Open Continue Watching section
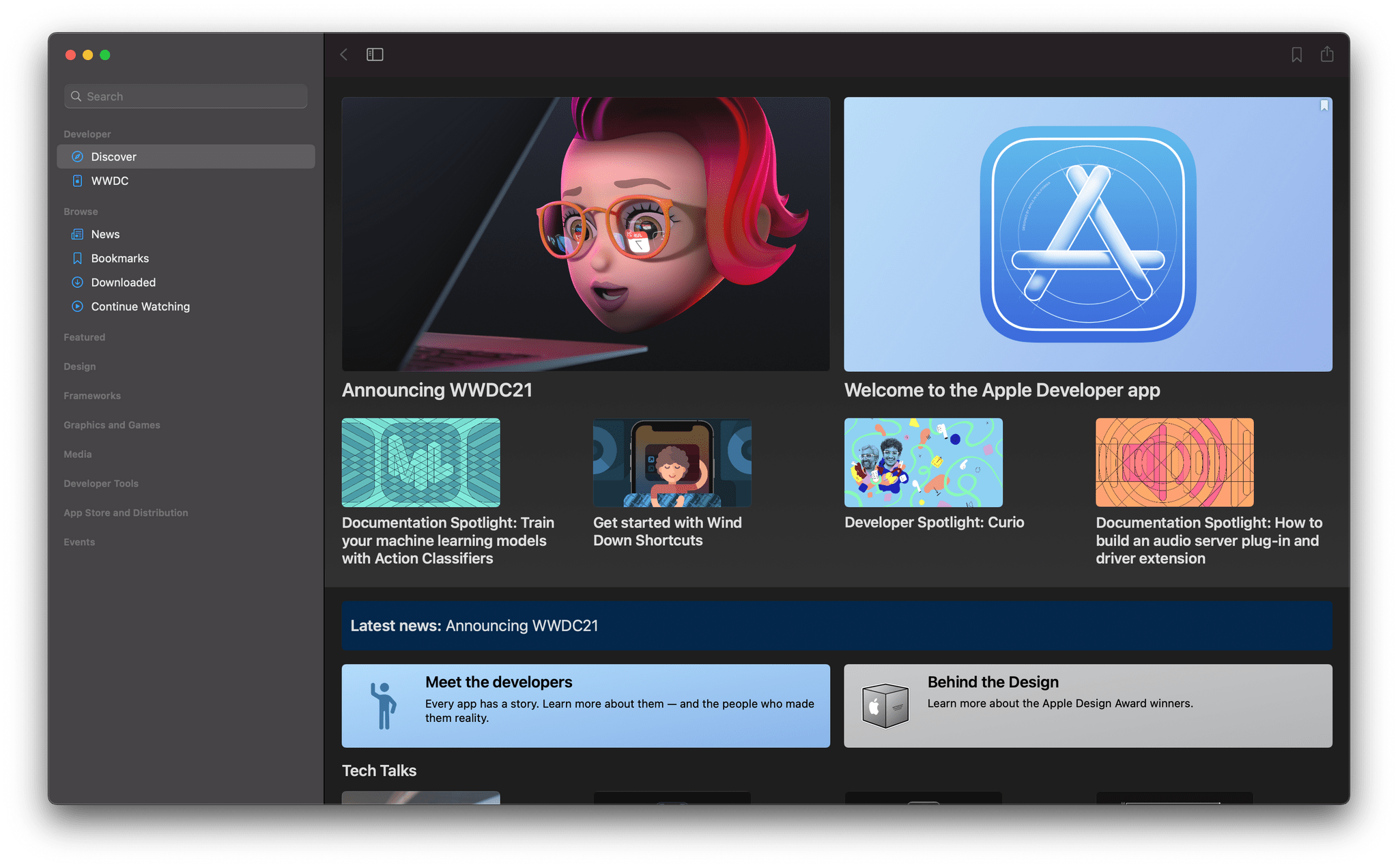This screenshot has width=1398, height=868. 140,306
